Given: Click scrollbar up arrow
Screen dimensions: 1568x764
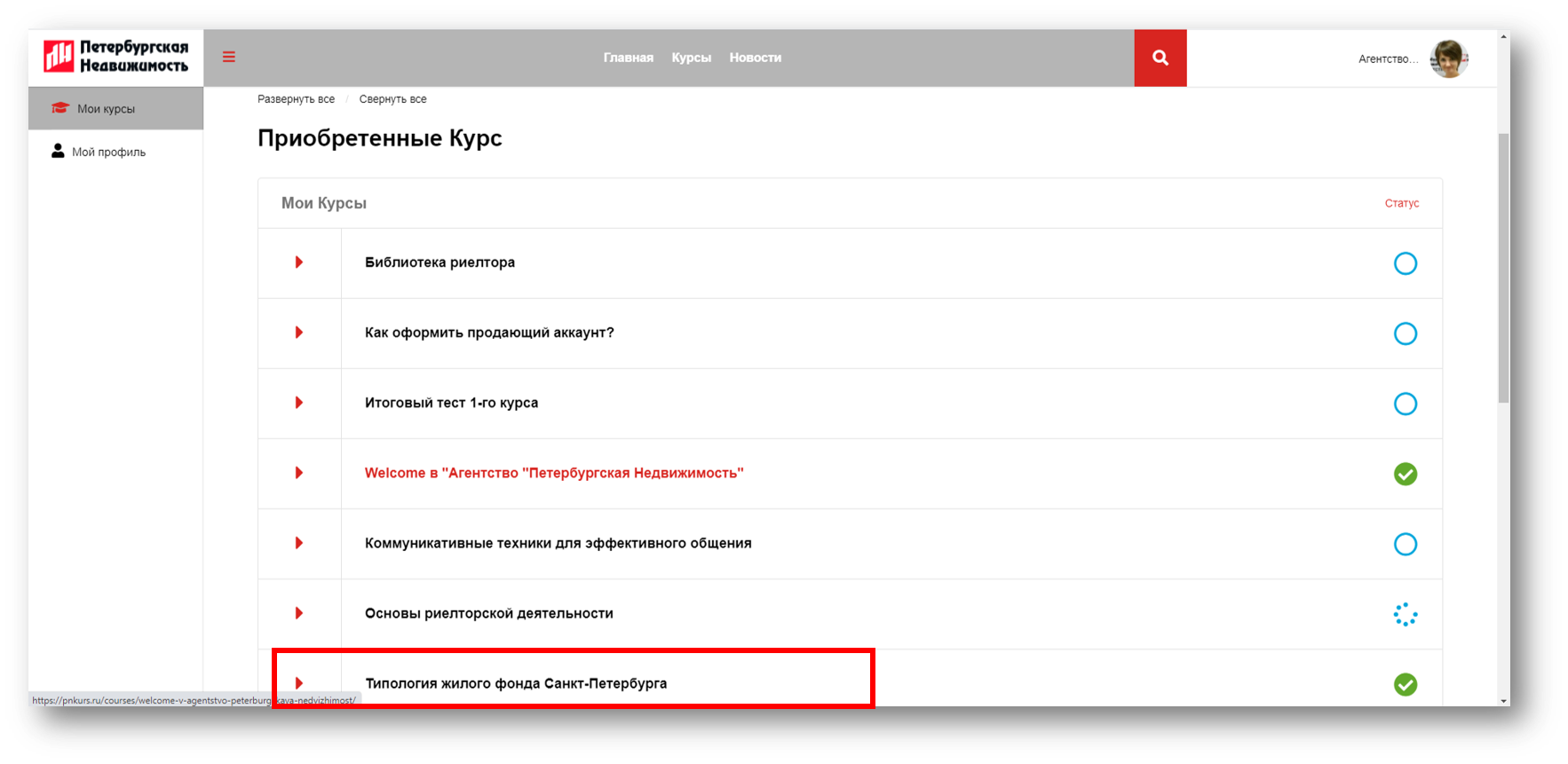Looking at the screenshot, I should (1503, 36).
